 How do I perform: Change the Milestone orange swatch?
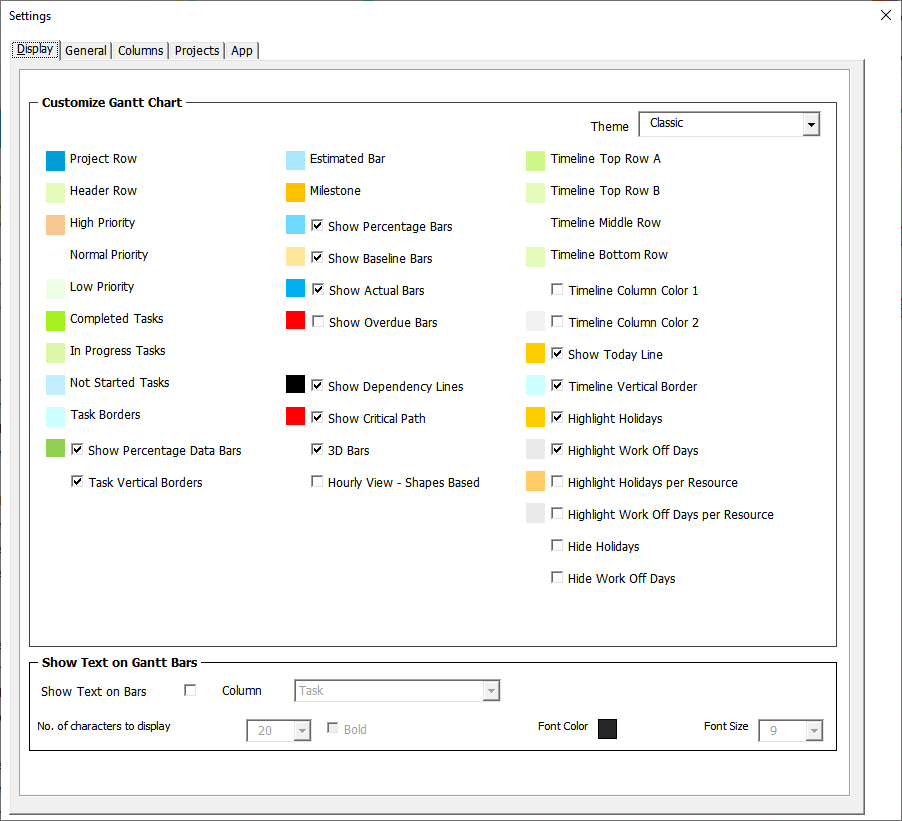[295, 193]
